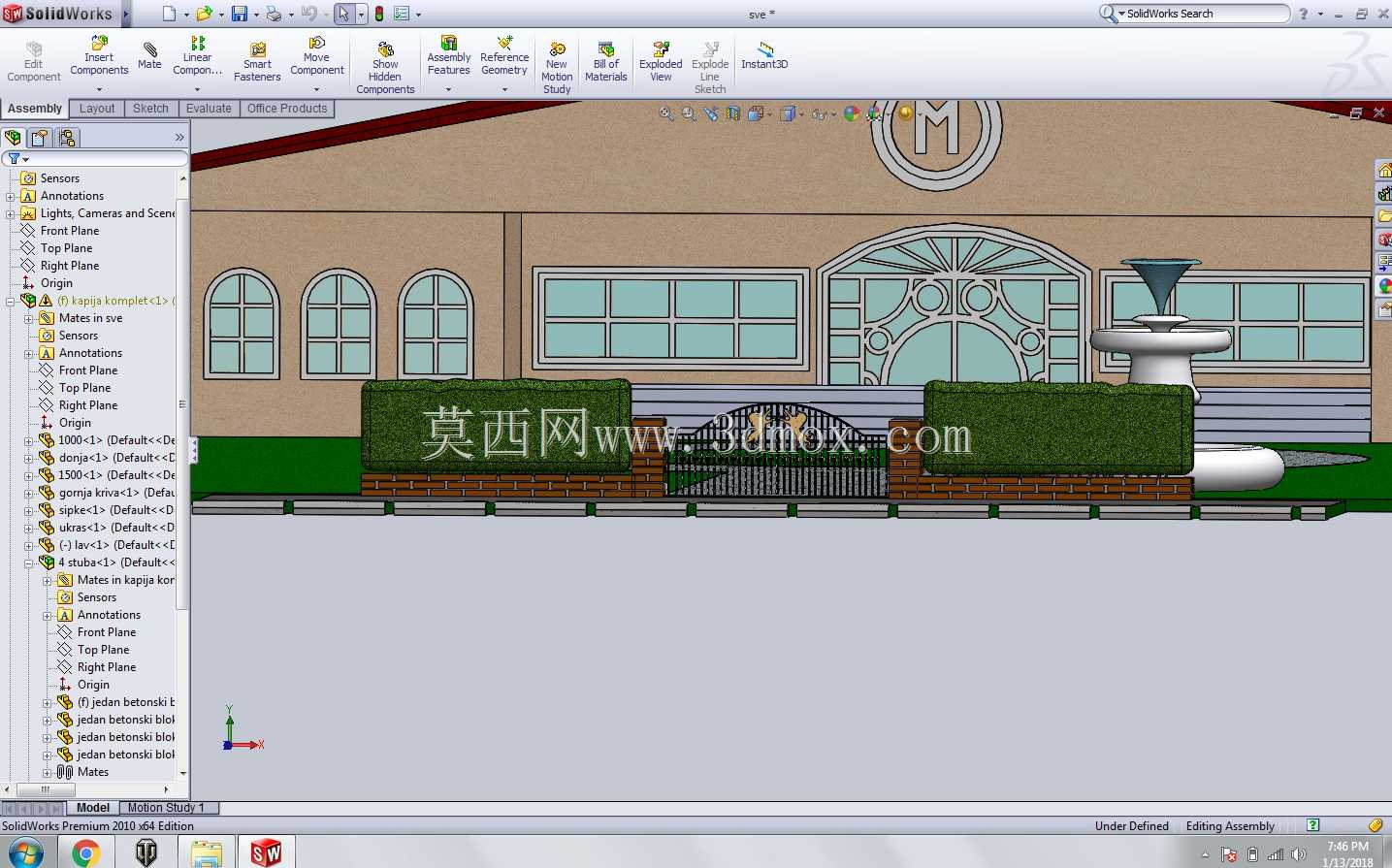Select Mates in sve folder
1392x868 pixels.
(81, 318)
